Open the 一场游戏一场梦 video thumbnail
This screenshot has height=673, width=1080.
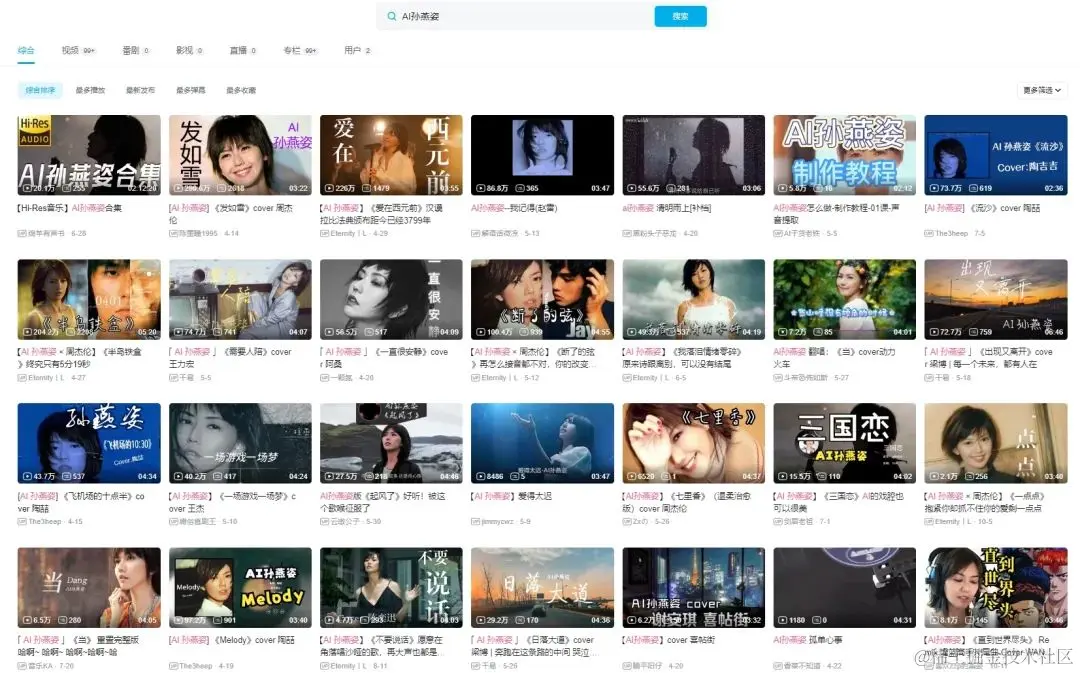(240, 443)
